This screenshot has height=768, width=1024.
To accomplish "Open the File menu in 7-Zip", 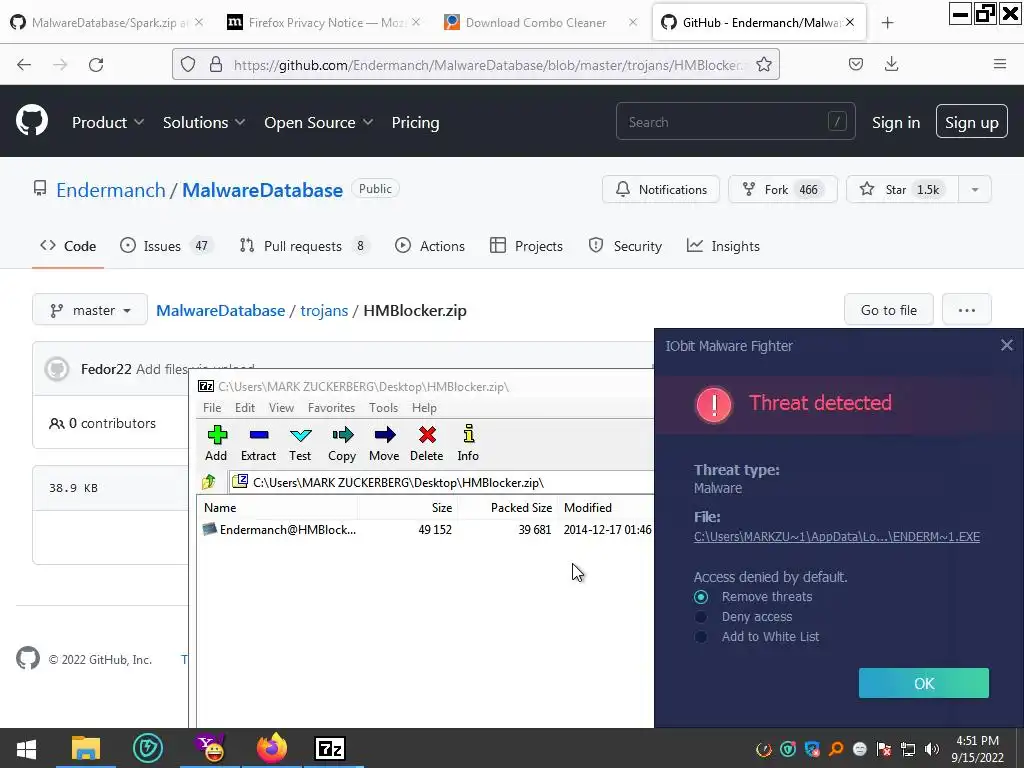I will [x=212, y=408].
